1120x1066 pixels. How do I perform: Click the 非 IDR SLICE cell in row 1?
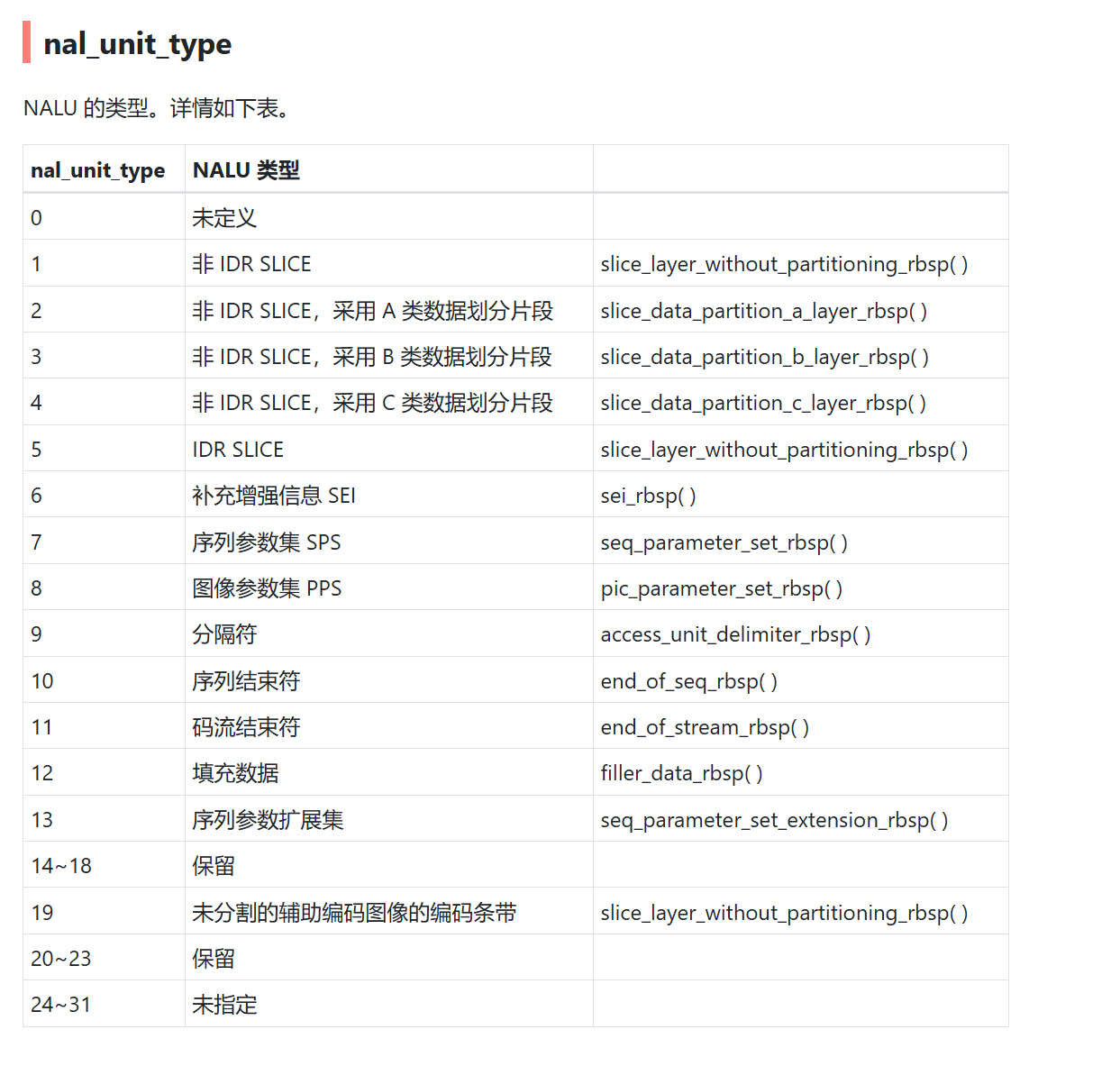click(x=251, y=264)
